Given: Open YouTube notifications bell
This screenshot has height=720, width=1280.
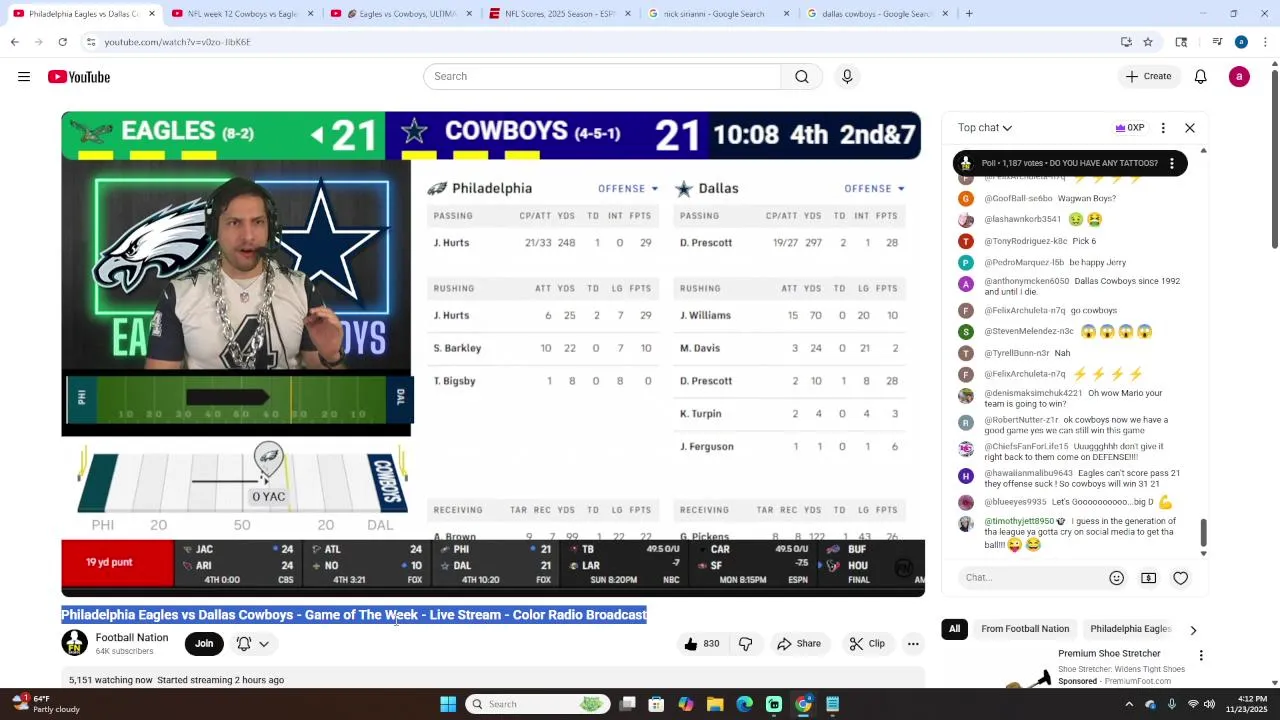Looking at the screenshot, I should (1200, 77).
